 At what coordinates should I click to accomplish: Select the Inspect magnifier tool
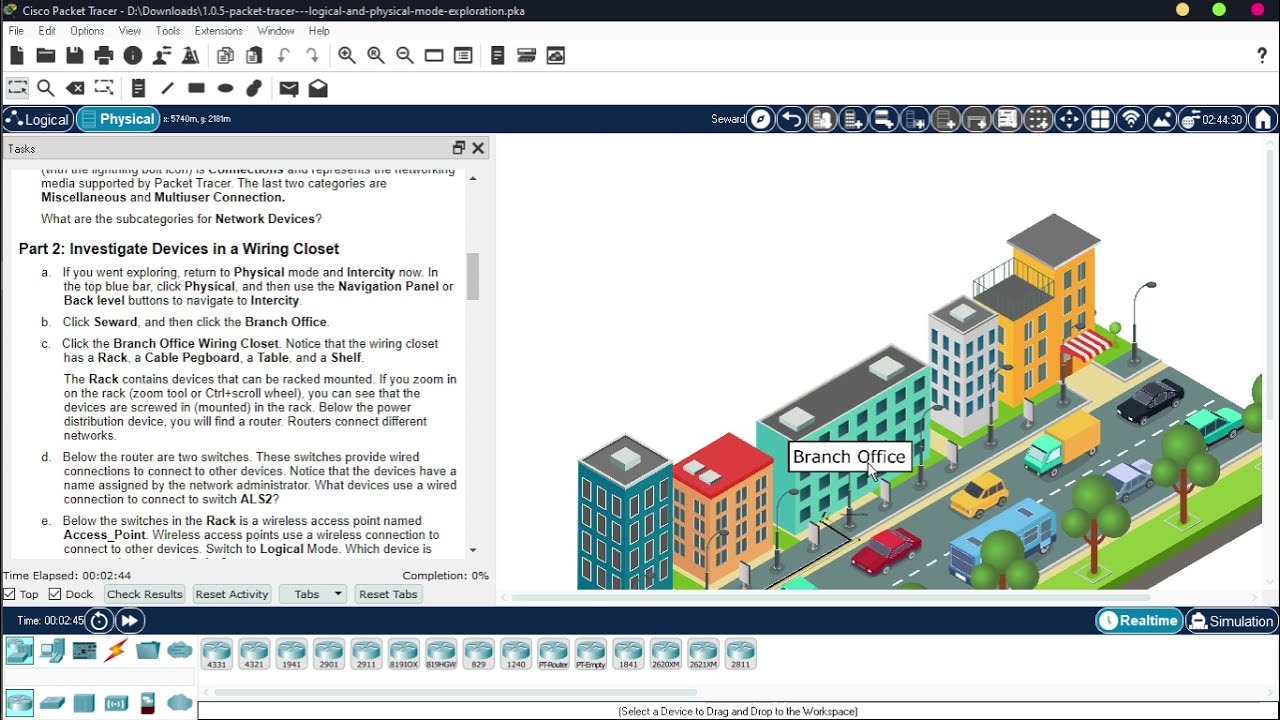coord(46,88)
